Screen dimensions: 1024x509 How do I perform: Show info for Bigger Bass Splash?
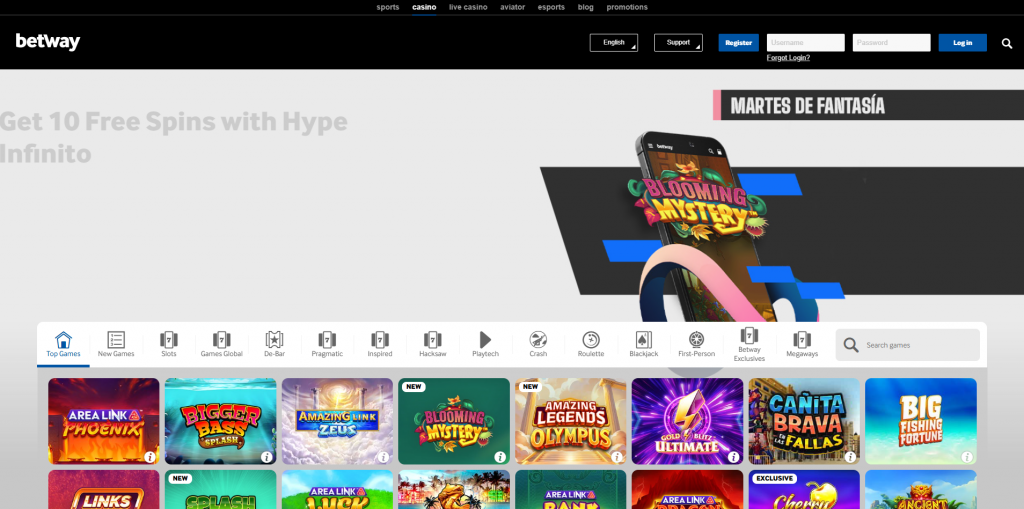coord(266,457)
